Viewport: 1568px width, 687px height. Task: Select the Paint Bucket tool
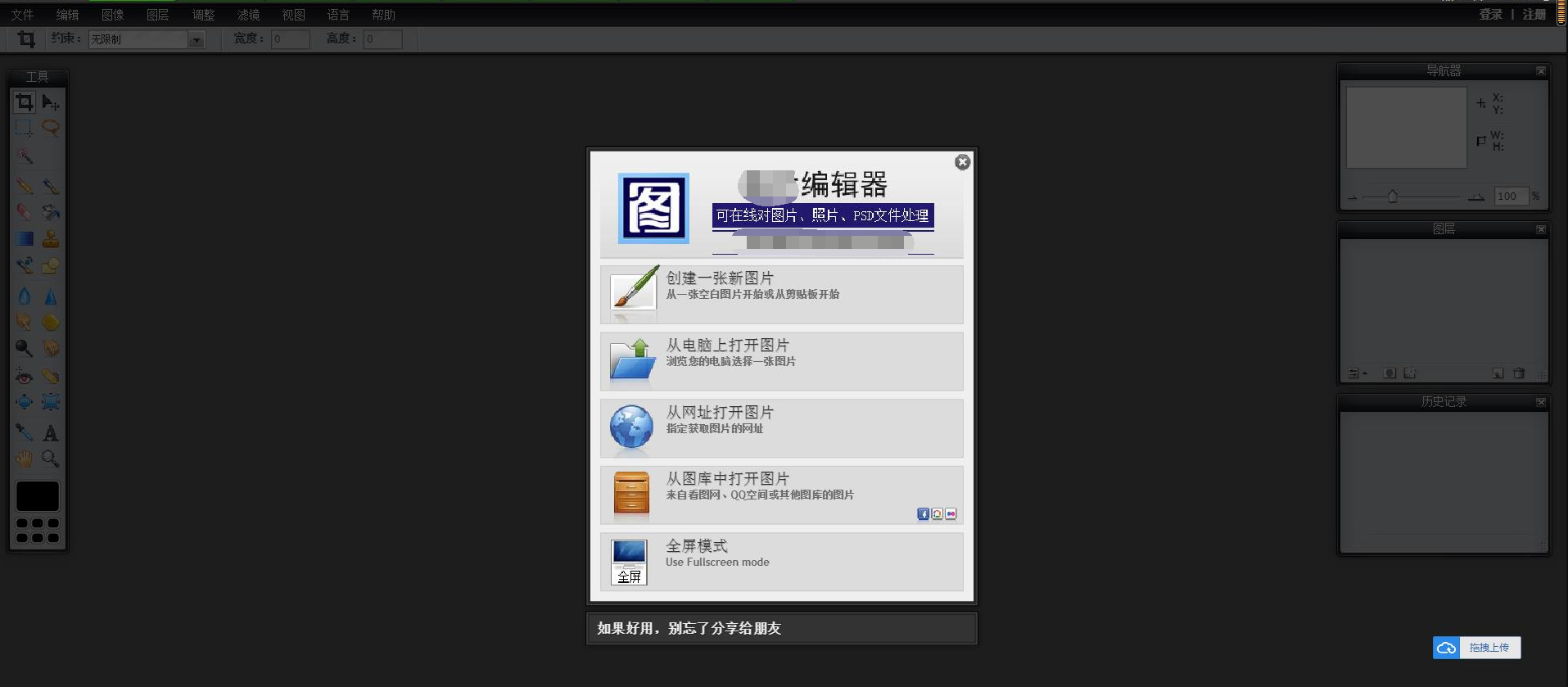[x=51, y=212]
